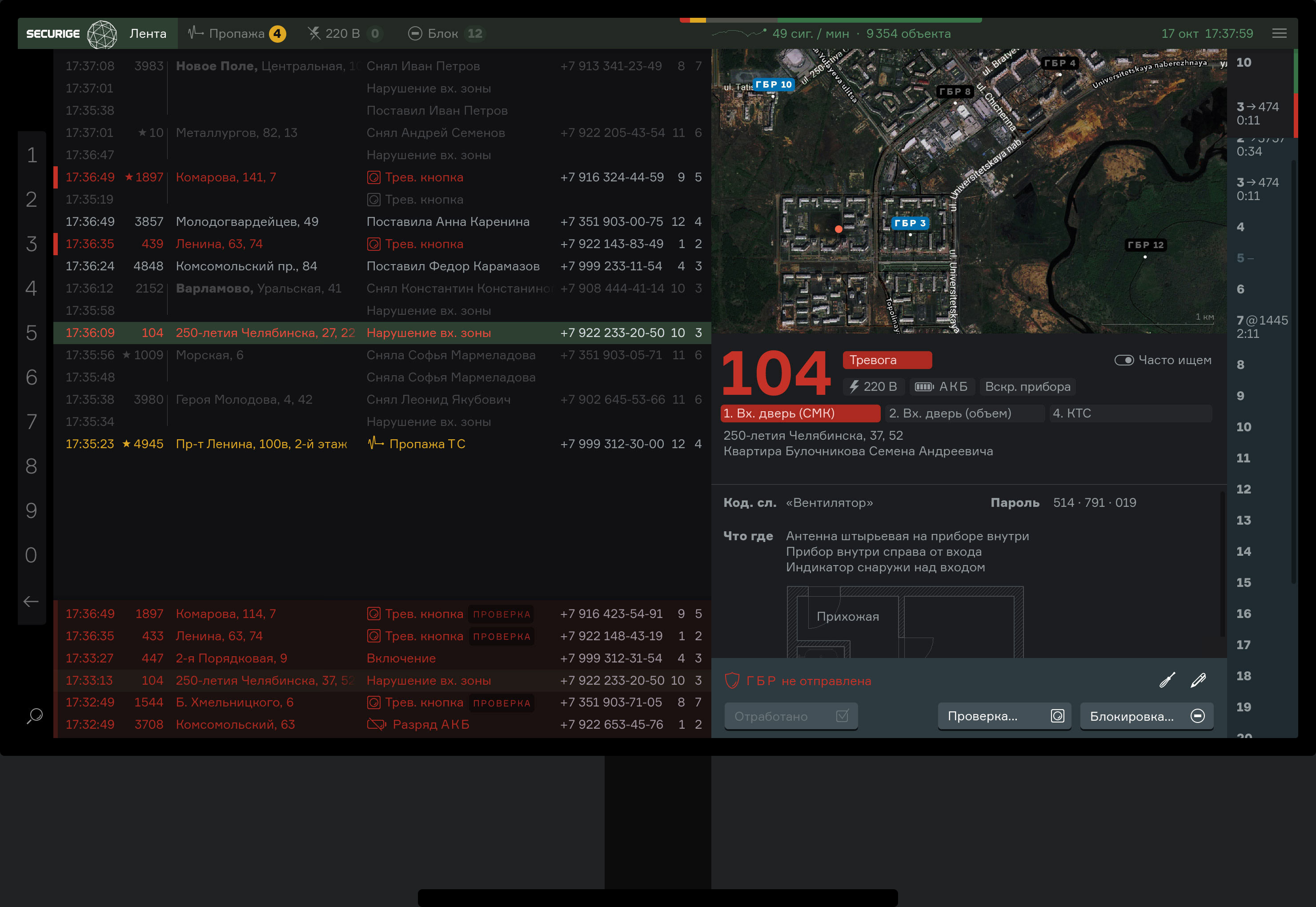
Task: Open the Блокировка... dropdown button
Action: point(1146,716)
